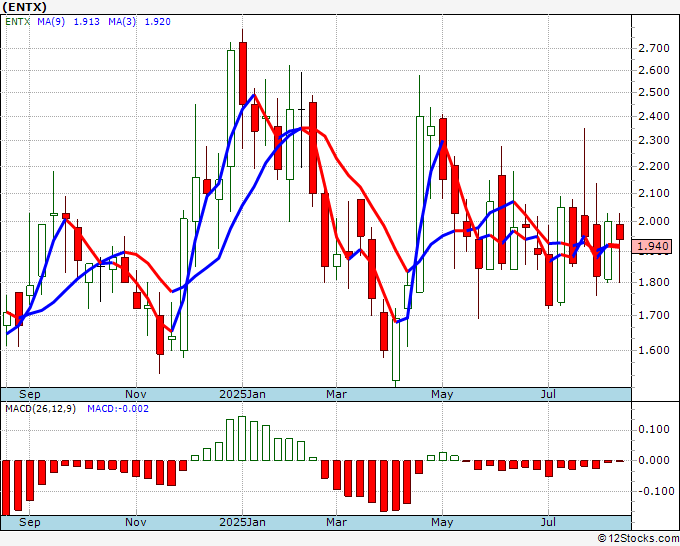Click the (ENTX) chart title

pyautogui.click(x=24, y=7)
